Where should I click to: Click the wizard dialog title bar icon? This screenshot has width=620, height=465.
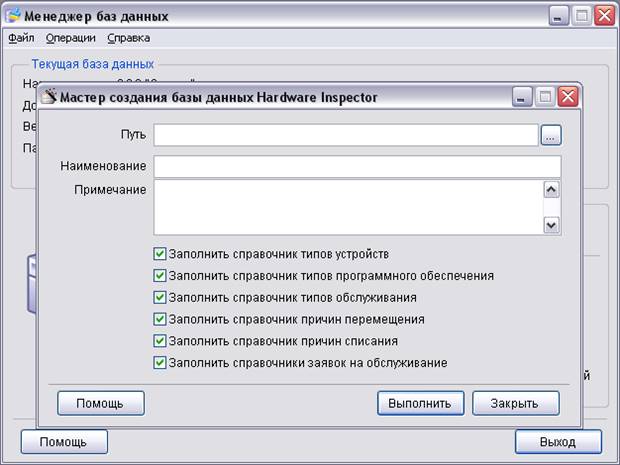[x=49, y=97]
